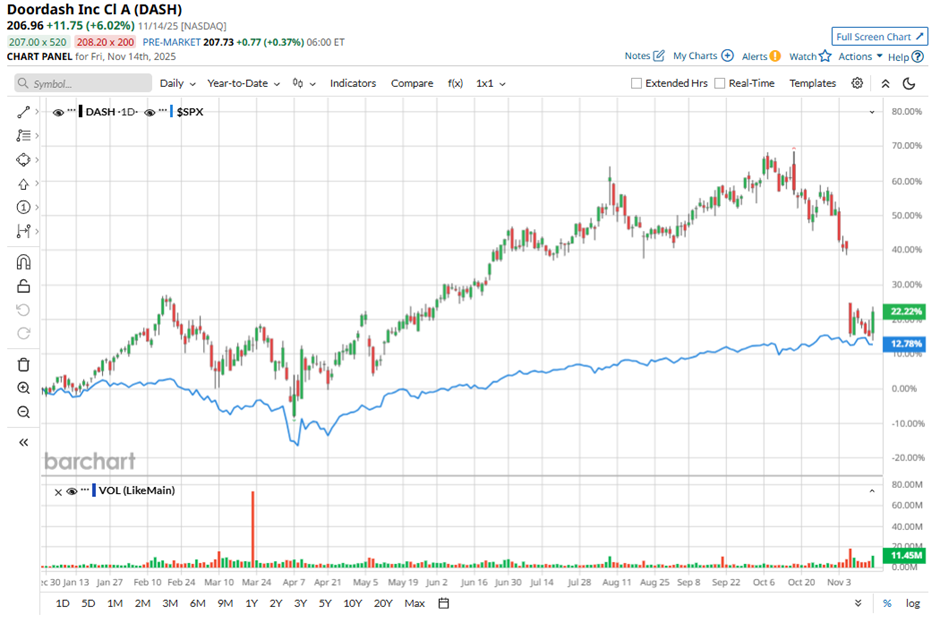Open the Daily frequency dropdown
This screenshot has height=623, width=940.
click(177, 84)
